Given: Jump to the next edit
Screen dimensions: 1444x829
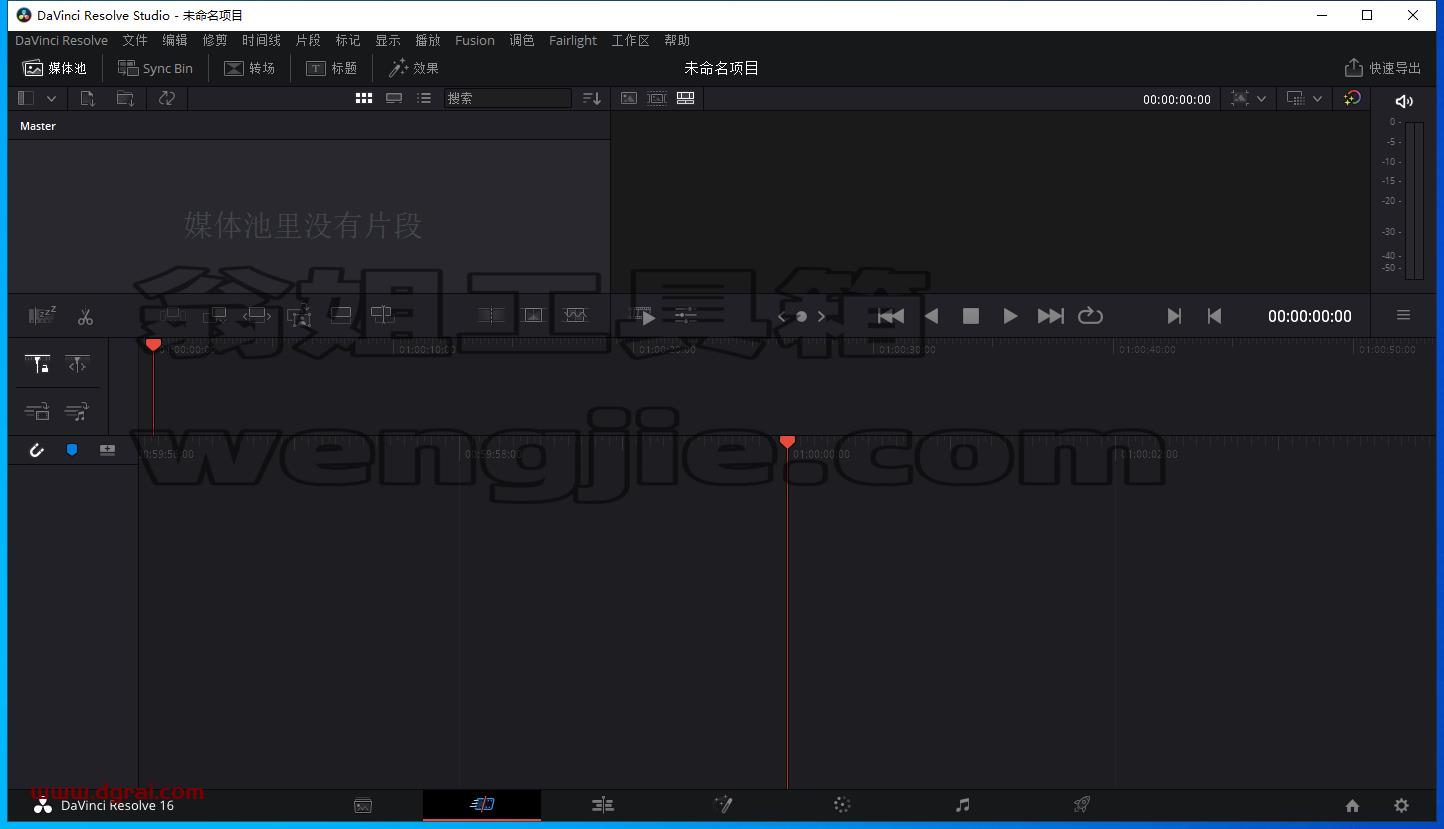Looking at the screenshot, I should 1174,316.
